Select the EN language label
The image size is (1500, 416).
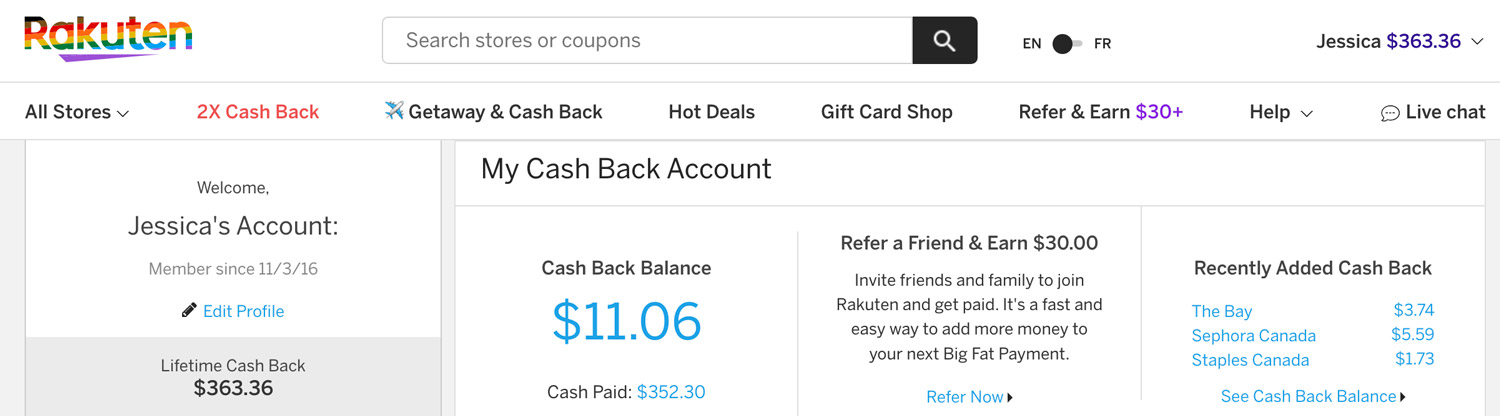[1032, 44]
